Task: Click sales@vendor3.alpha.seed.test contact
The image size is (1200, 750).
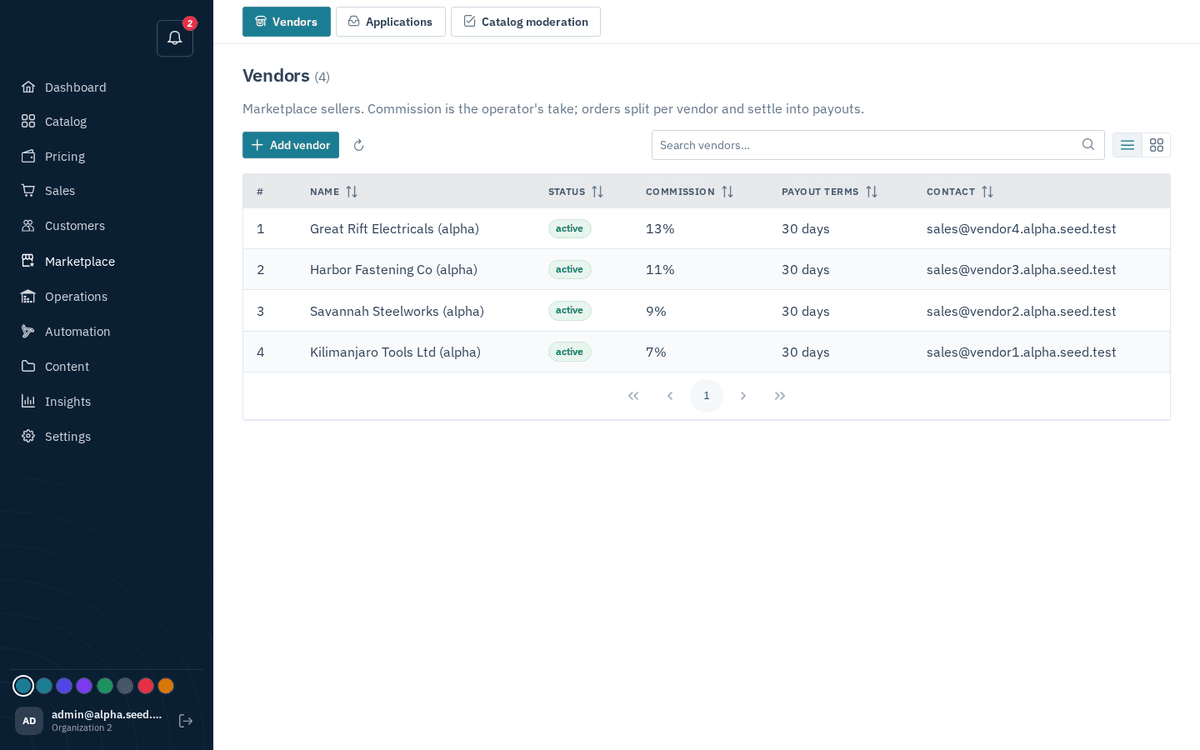Action: [x=1021, y=269]
